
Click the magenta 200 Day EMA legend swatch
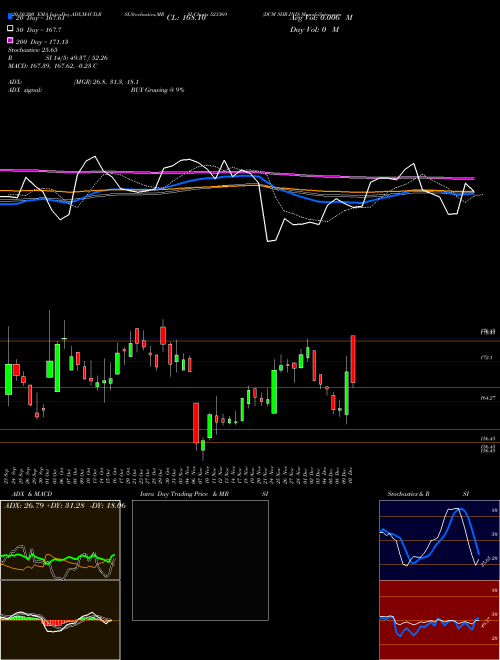10,40
